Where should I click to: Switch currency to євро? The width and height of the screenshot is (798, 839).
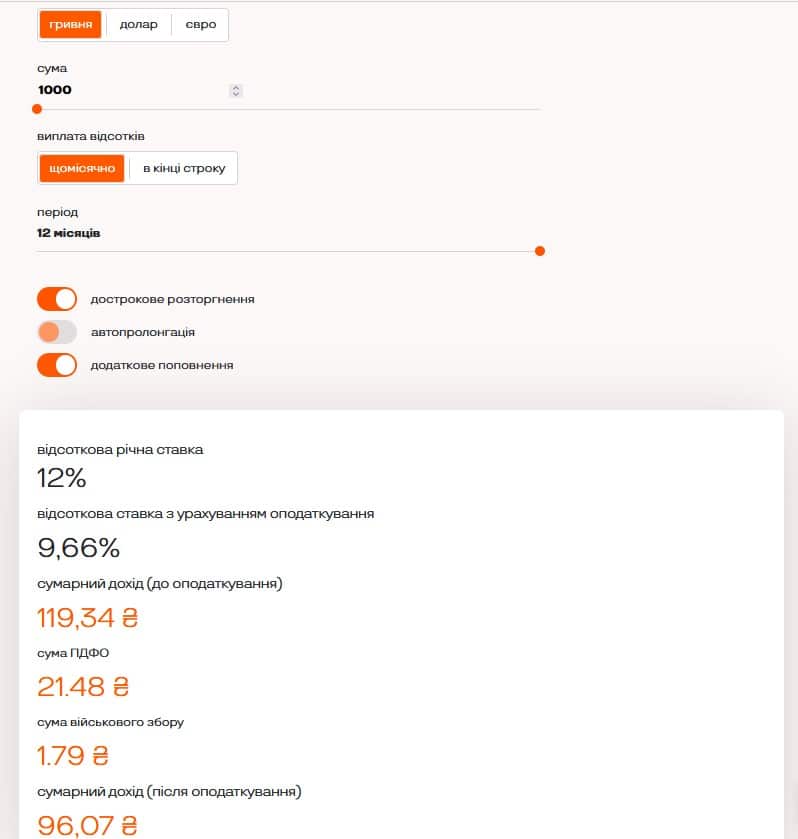click(200, 25)
